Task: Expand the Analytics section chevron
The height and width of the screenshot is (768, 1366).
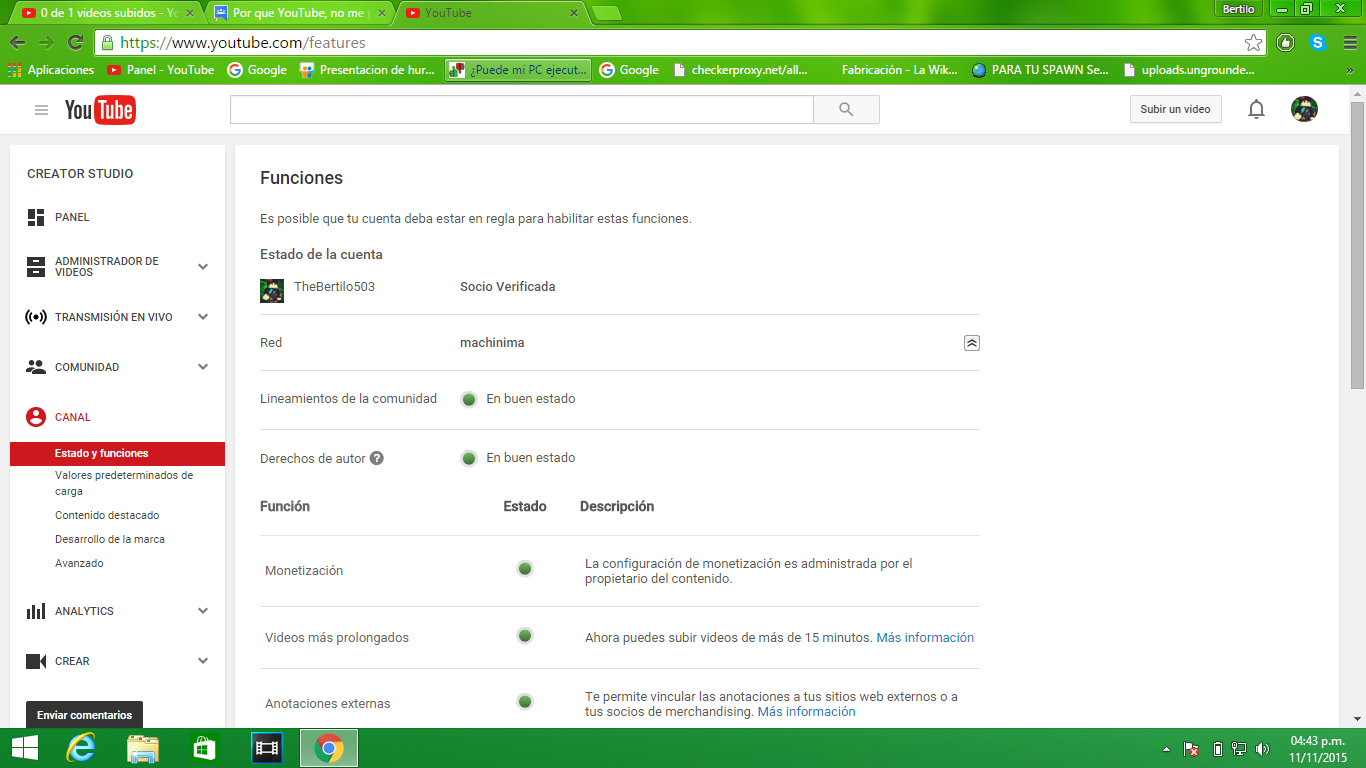Action: pyautogui.click(x=203, y=611)
